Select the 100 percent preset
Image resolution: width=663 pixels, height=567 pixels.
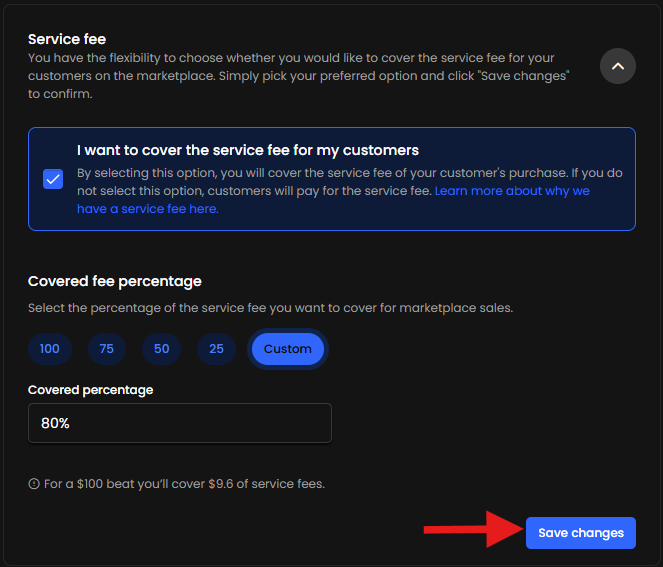tap(49, 349)
